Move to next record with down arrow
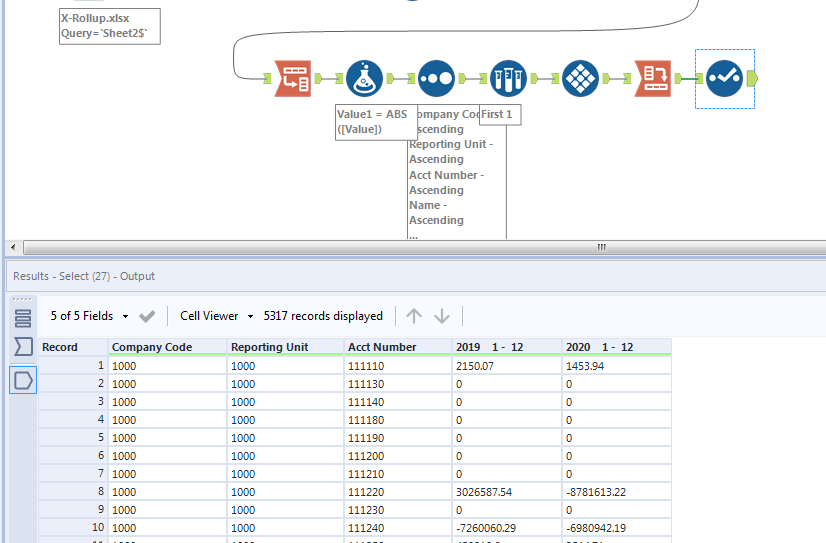 coord(442,316)
